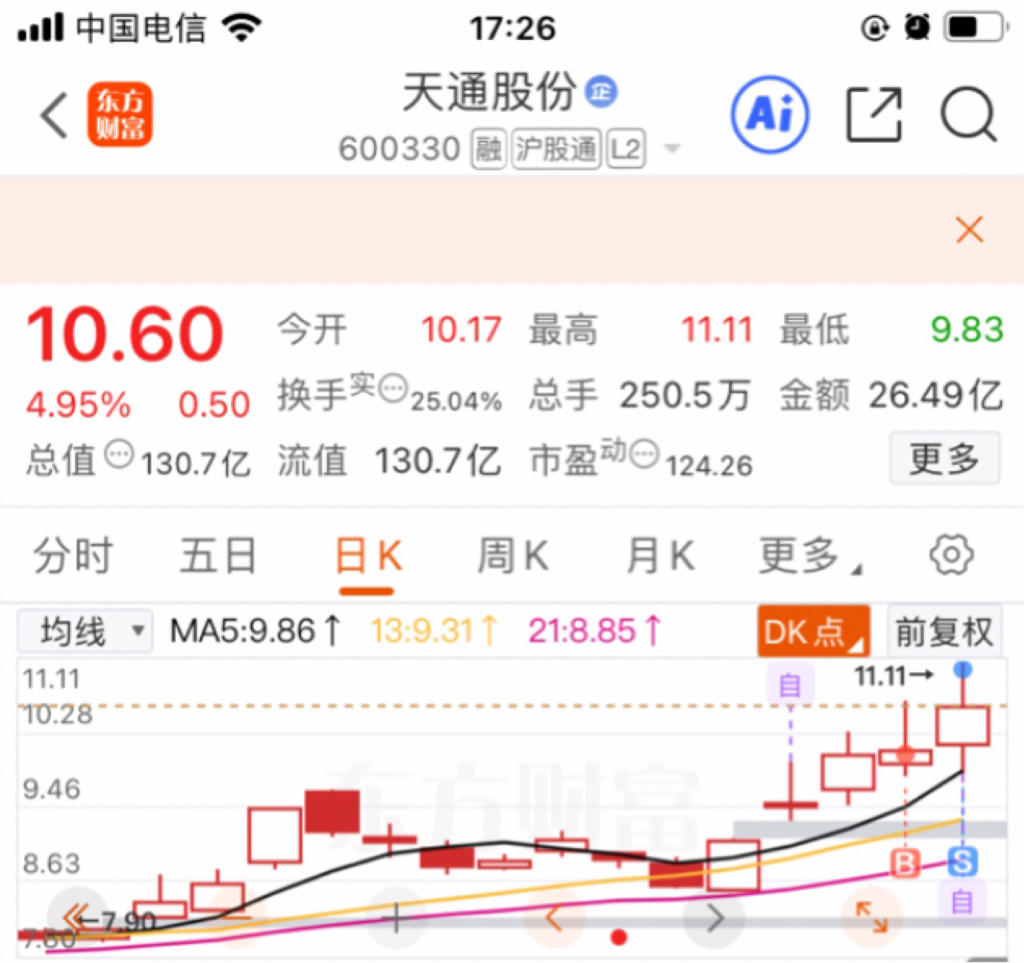
Task: Close the orange banner with X
Action: [x=970, y=230]
